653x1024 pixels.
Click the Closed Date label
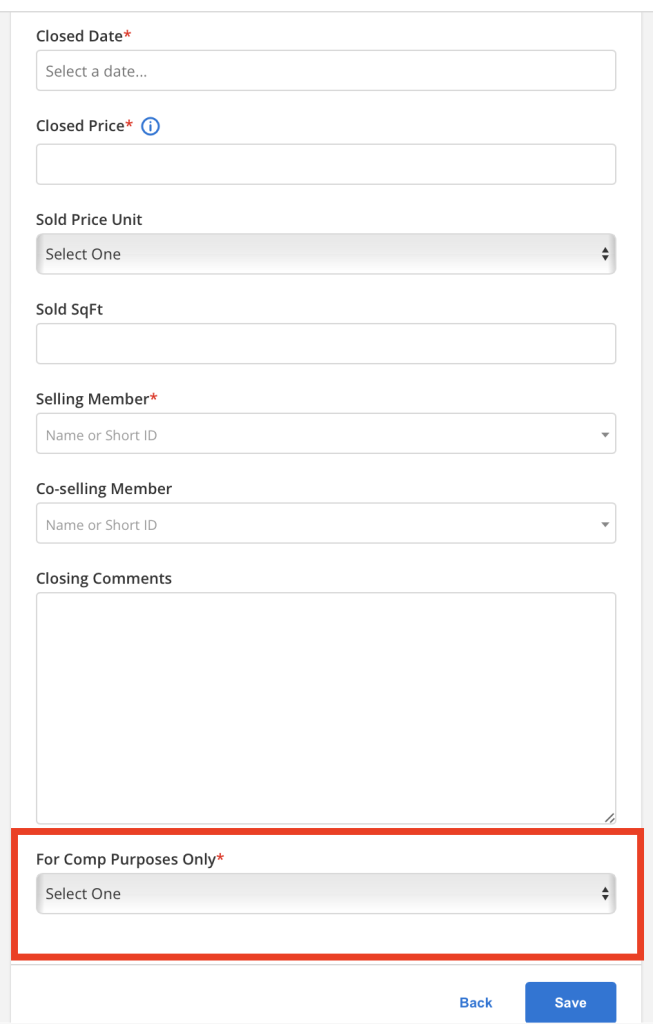coord(84,36)
